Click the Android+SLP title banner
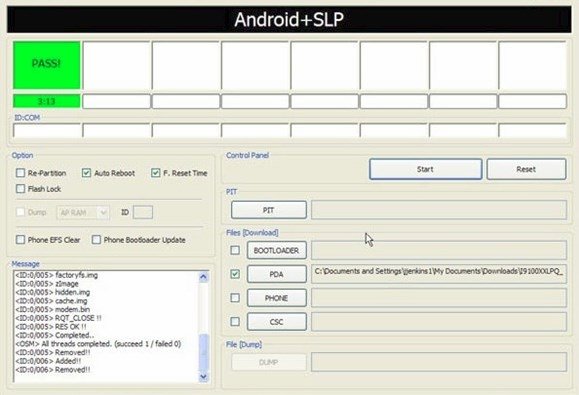The height and width of the screenshot is (395, 579). [x=289, y=19]
